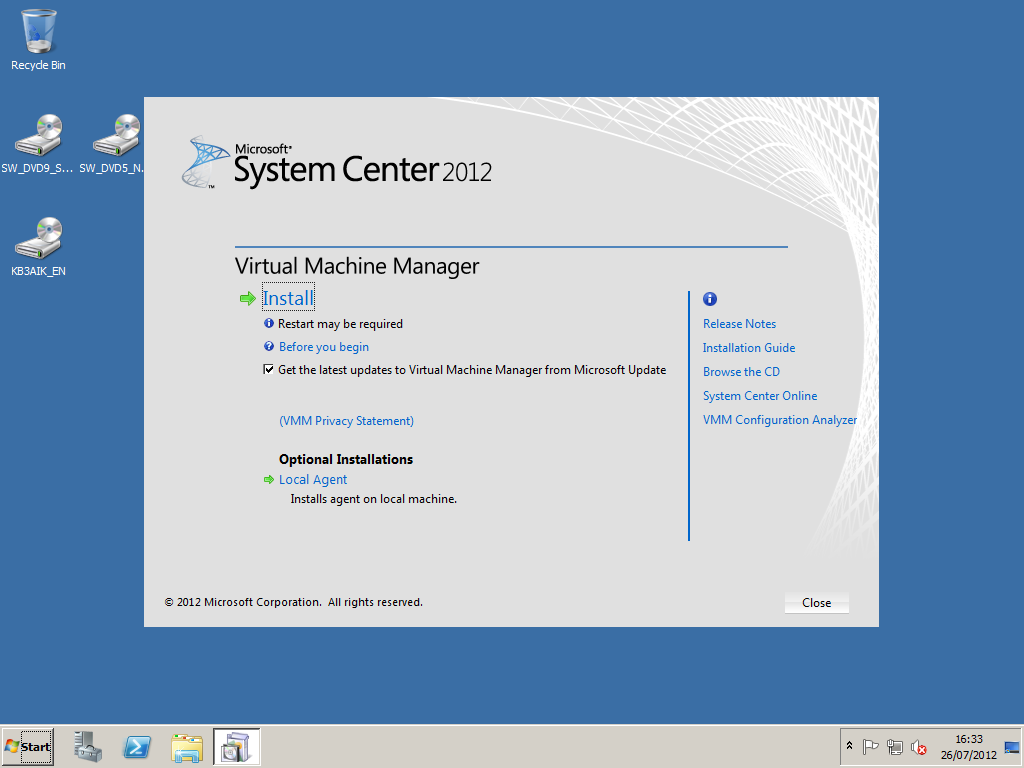Image resolution: width=1024 pixels, height=768 pixels.
Task: Visit System Center Online
Action: point(760,396)
